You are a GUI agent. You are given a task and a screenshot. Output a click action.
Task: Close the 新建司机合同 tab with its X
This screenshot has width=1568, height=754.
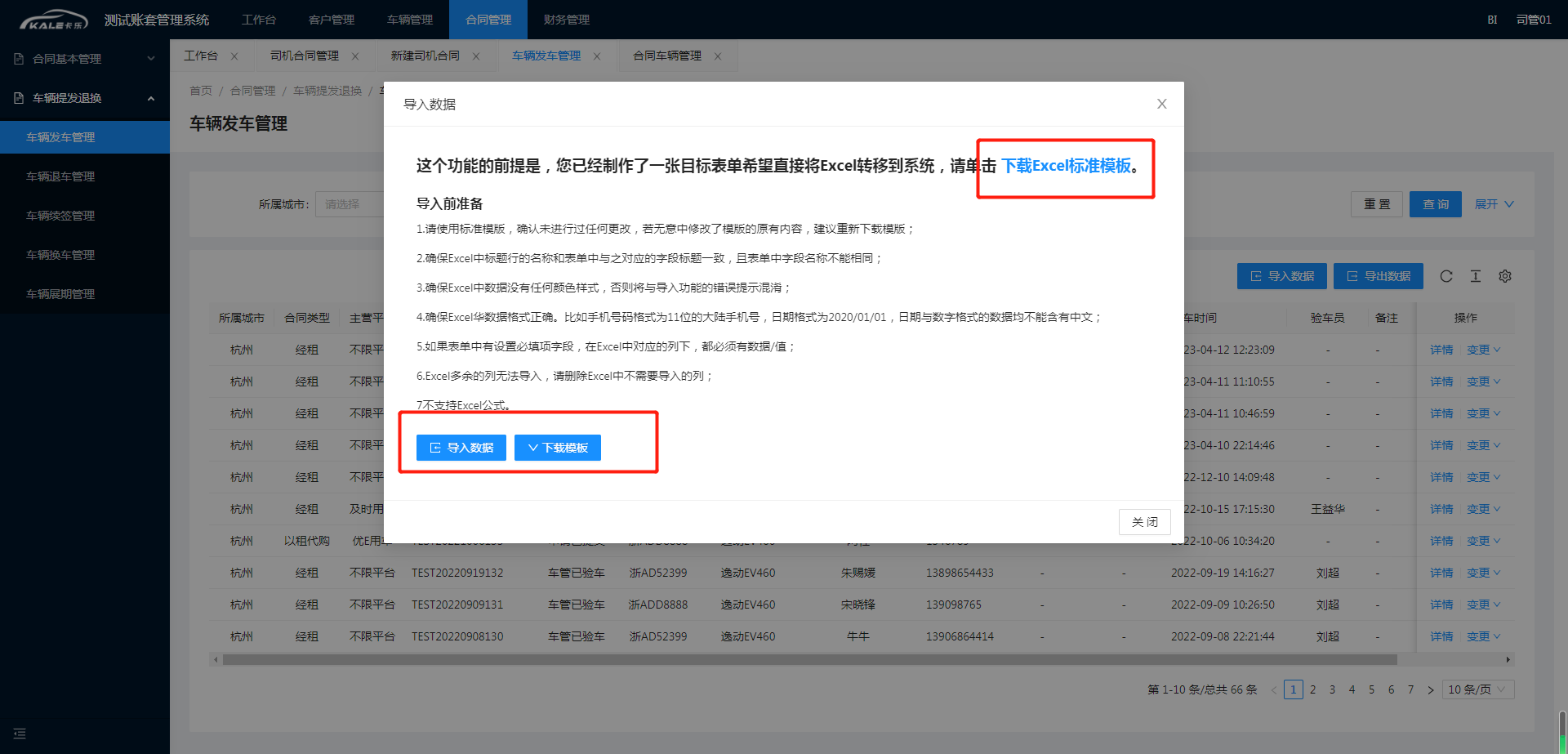coord(476,56)
